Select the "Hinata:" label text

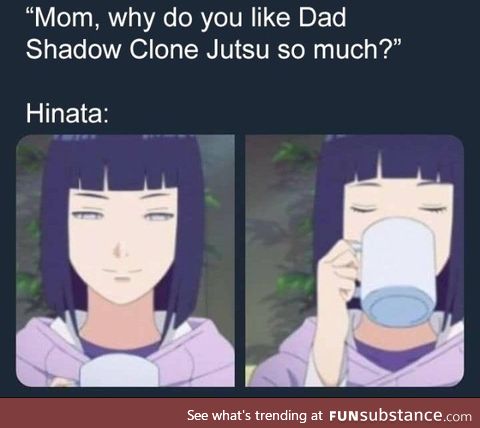pyautogui.click(x=67, y=113)
